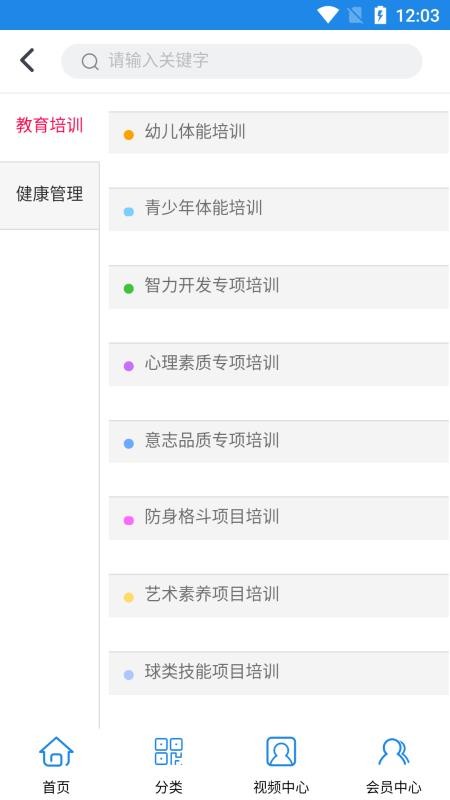Focus the 请输入关键字 search field
Viewport: 450px width, 800px height.
click(241, 61)
